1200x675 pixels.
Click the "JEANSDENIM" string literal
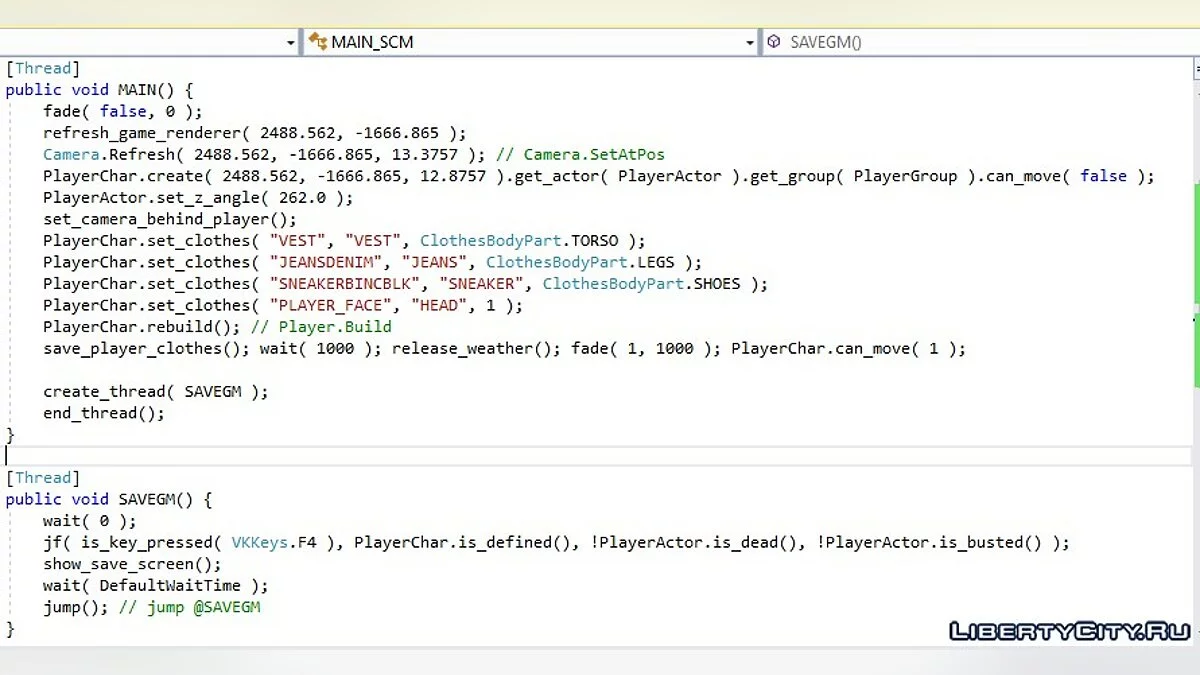point(325,262)
